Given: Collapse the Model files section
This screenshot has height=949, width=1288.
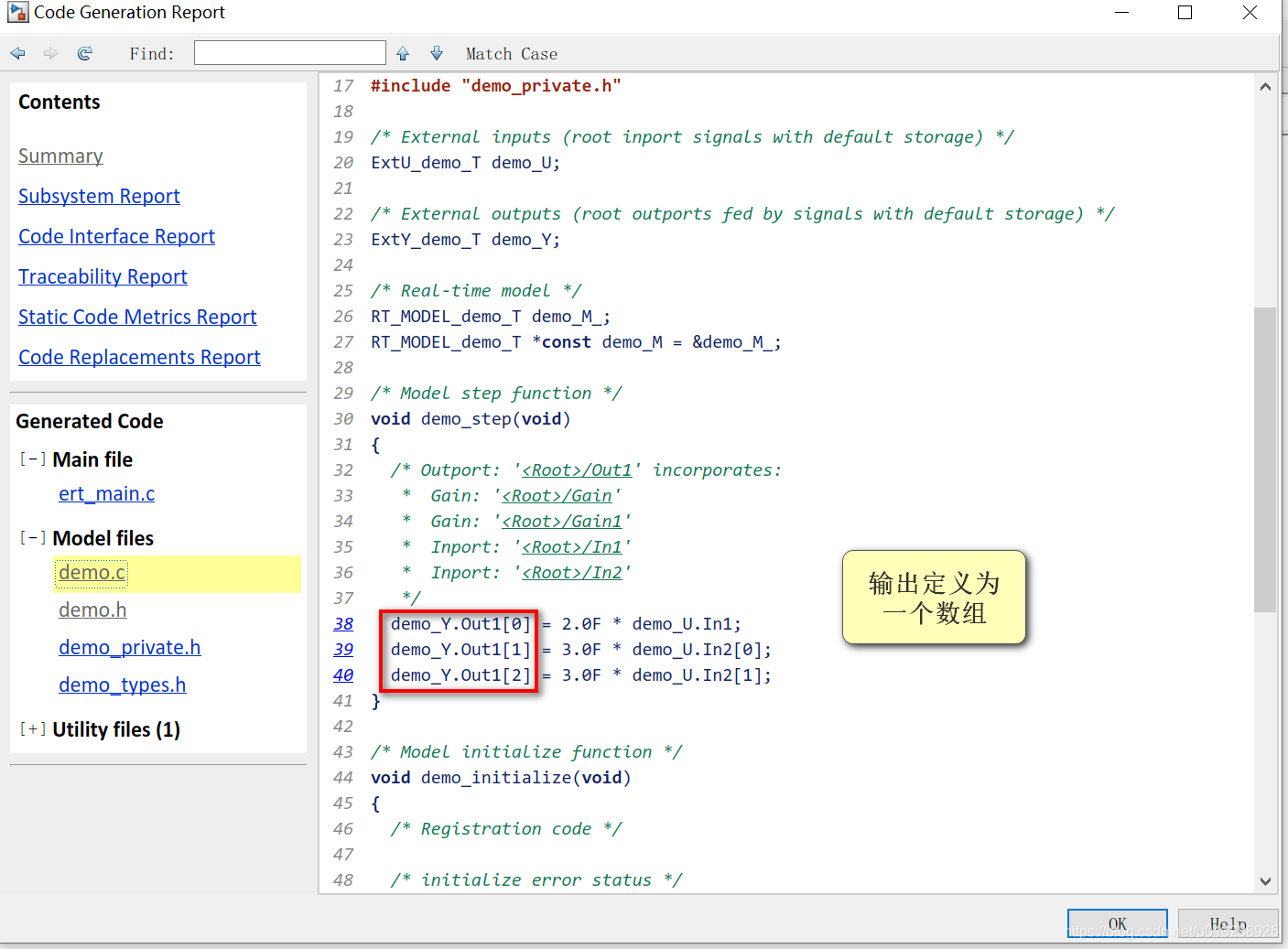Looking at the screenshot, I should (33, 537).
